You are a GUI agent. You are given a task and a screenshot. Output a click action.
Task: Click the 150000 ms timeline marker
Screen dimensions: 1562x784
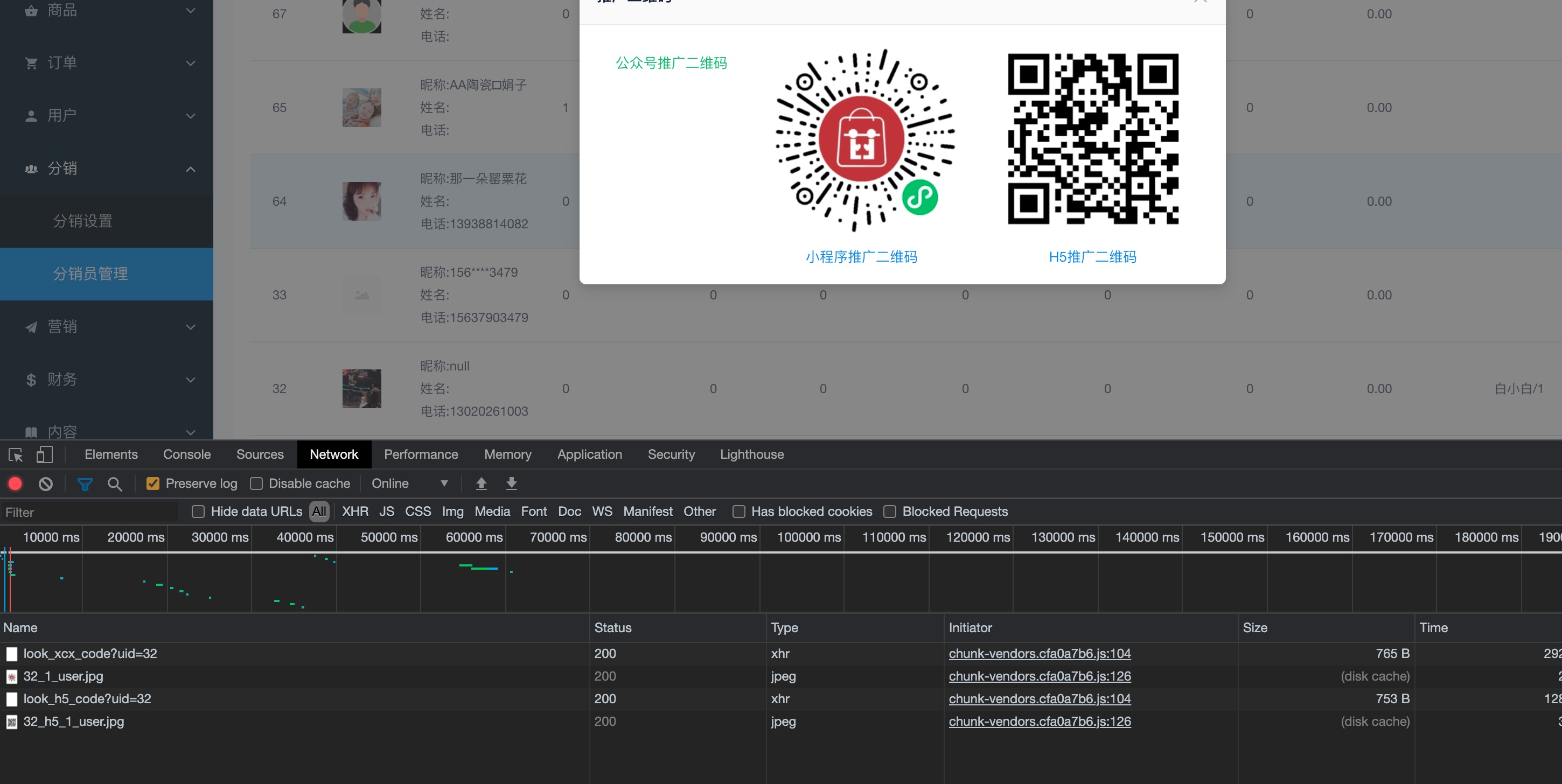coord(1232,537)
